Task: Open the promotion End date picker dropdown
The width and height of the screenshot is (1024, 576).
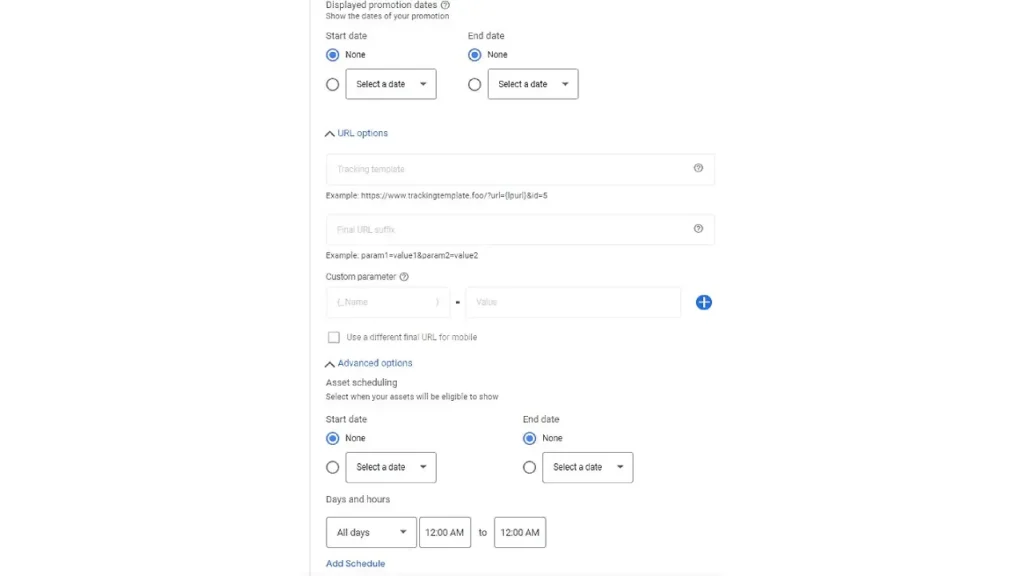Action: point(532,84)
